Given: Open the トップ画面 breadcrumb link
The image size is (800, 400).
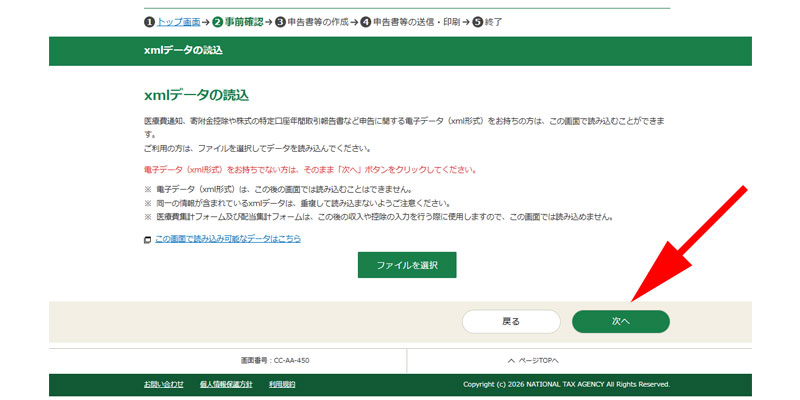Looking at the screenshot, I should click(178, 22).
